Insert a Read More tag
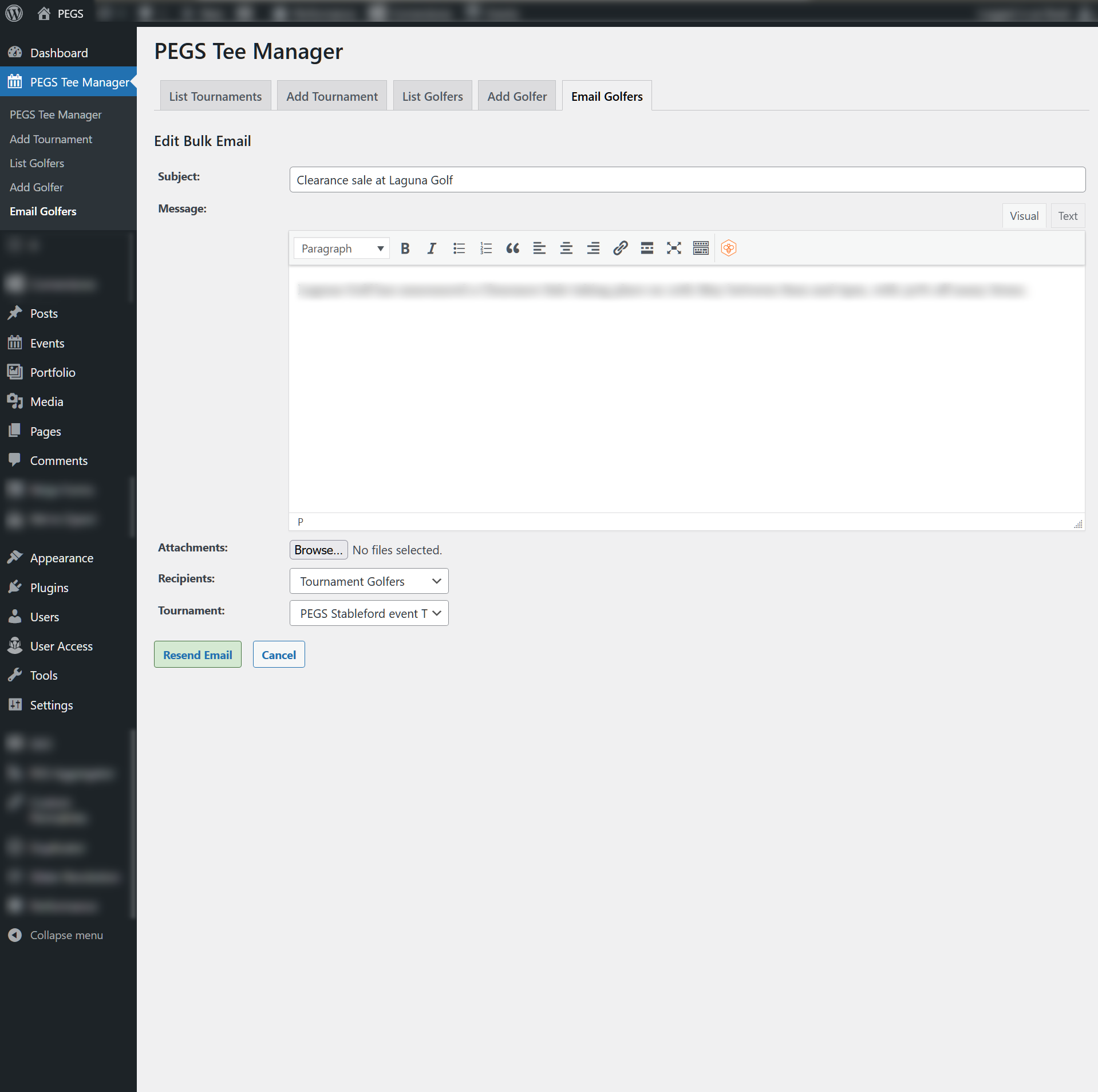Image resolution: width=1098 pixels, height=1092 pixels. coord(647,249)
